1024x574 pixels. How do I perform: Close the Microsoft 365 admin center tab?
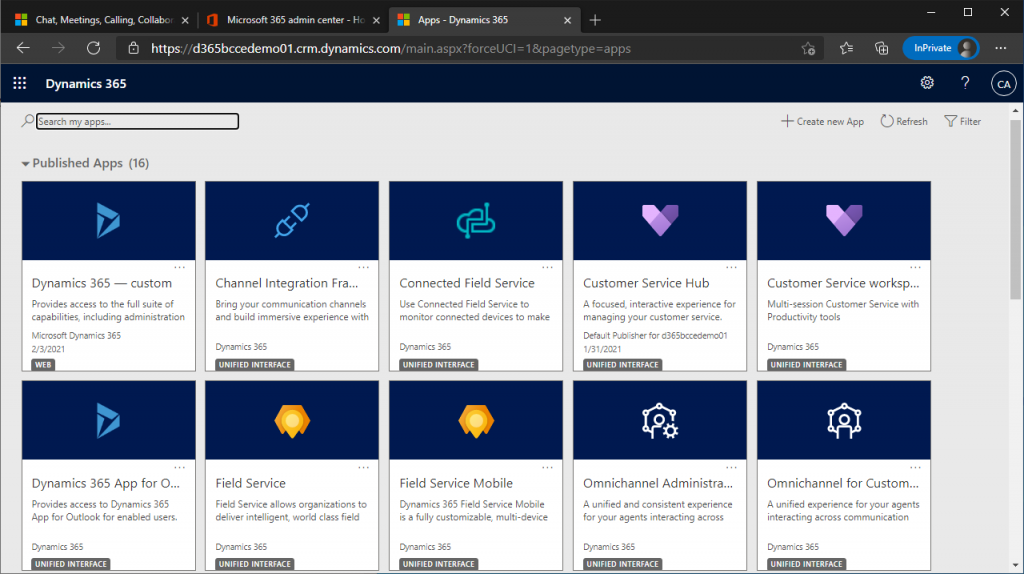[x=376, y=20]
